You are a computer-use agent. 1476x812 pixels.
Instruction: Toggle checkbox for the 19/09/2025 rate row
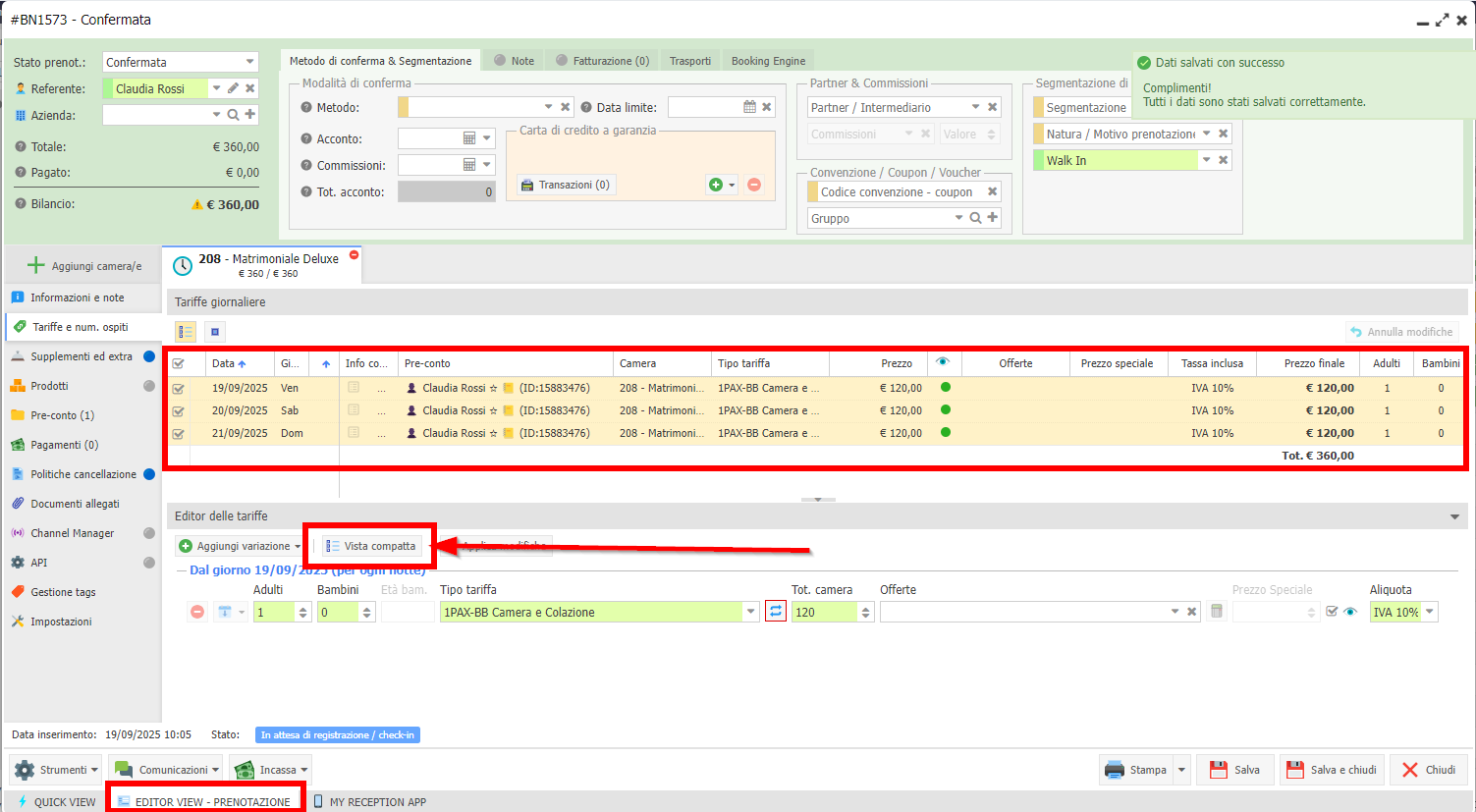[178, 388]
